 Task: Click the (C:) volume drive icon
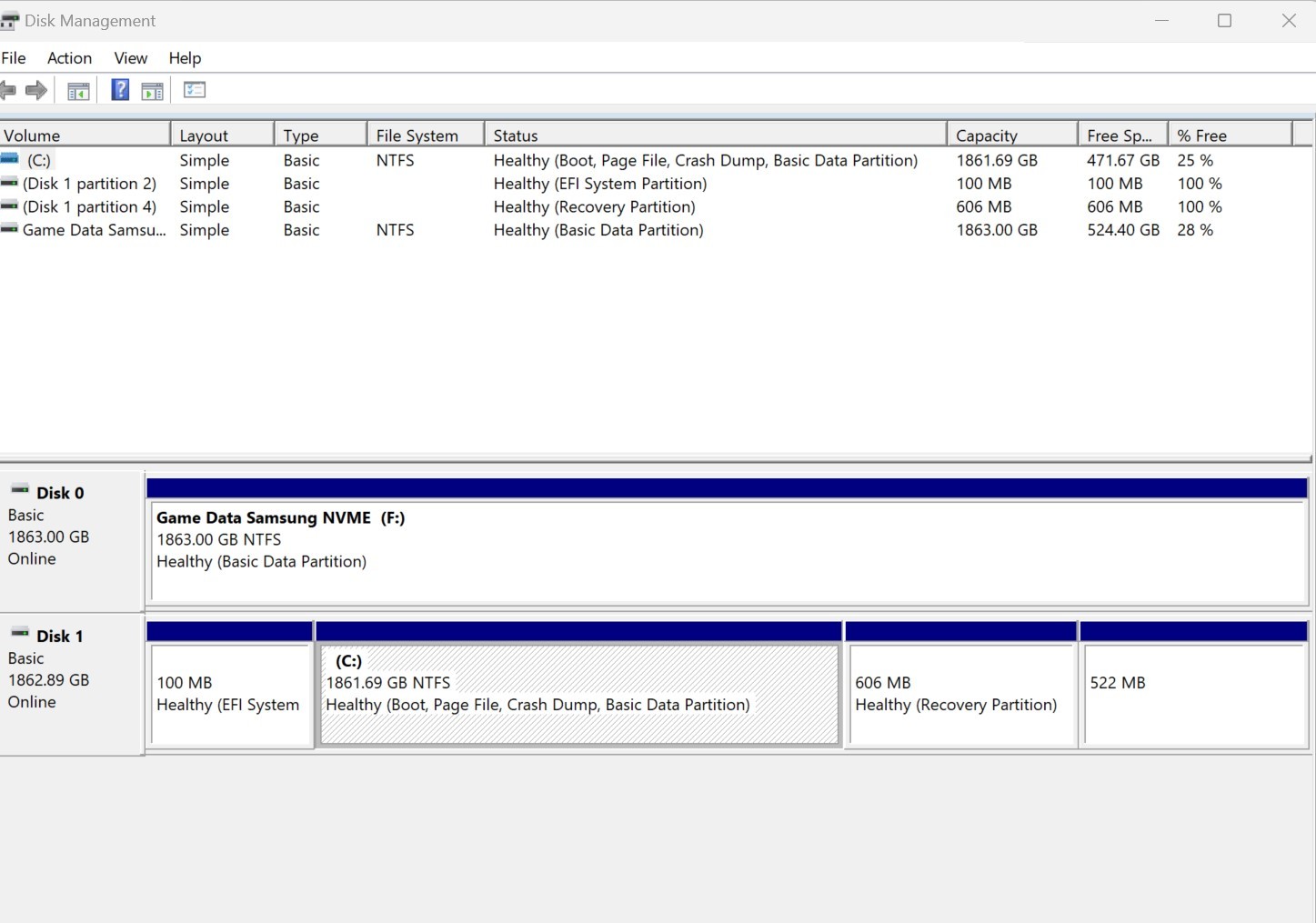[9, 159]
